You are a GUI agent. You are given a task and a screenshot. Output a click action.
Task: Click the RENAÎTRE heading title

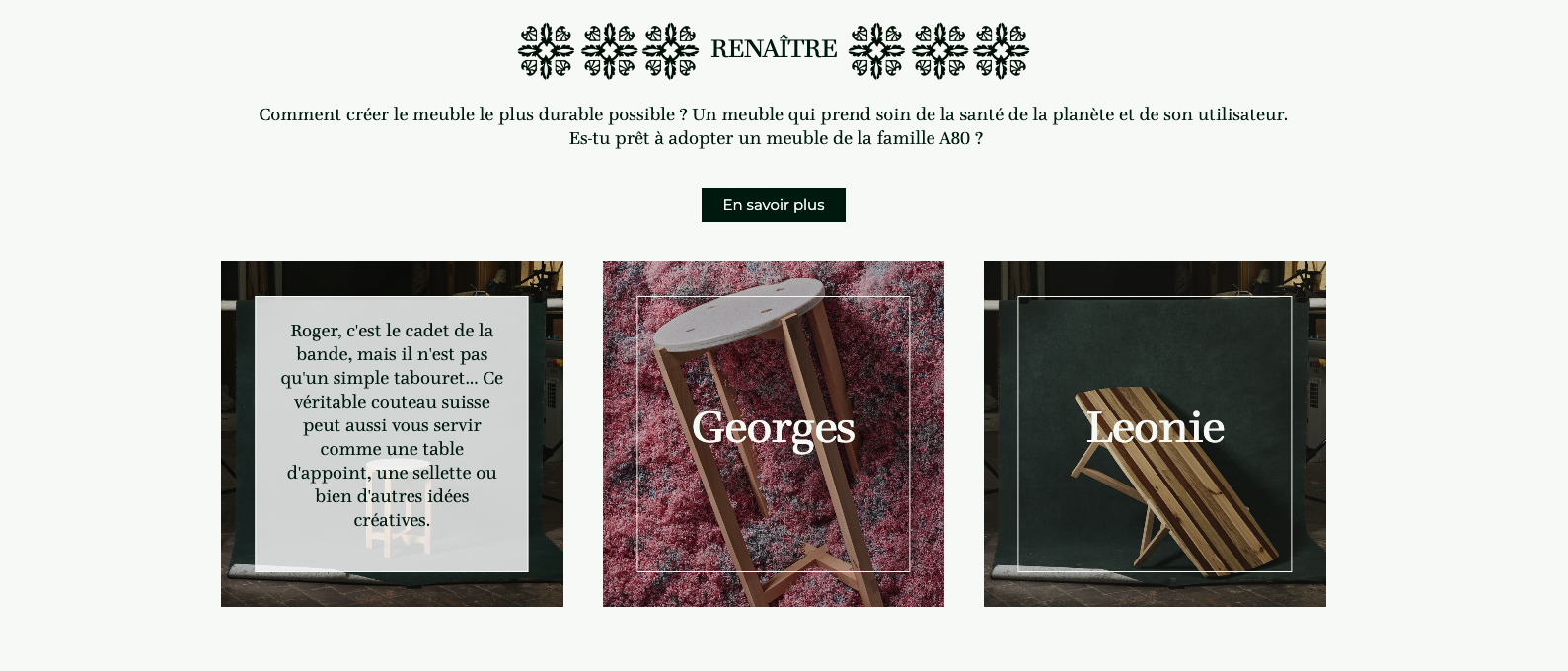point(774,49)
